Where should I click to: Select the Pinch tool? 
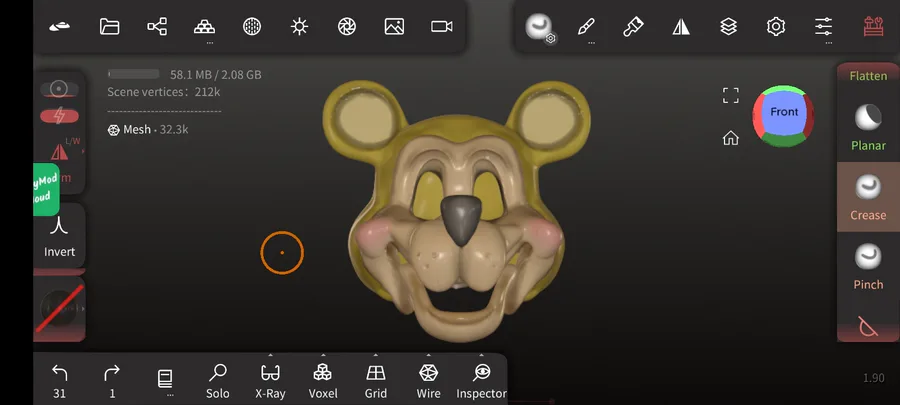pos(868,266)
